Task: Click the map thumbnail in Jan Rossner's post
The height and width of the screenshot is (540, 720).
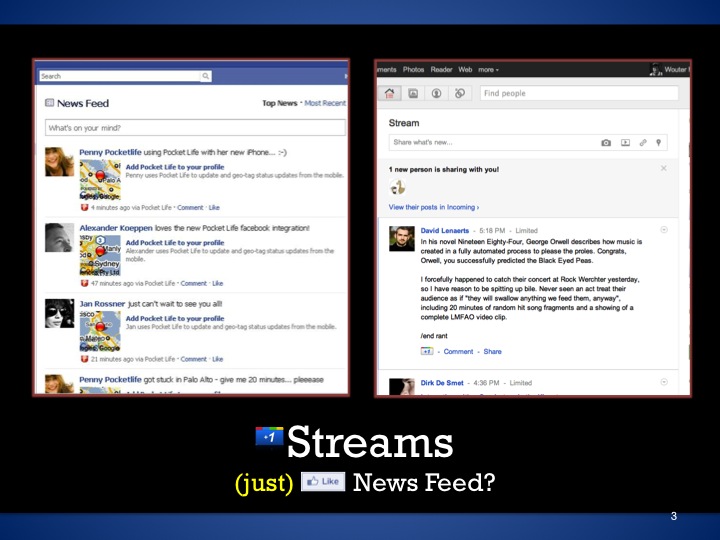Action: [100, 333]
